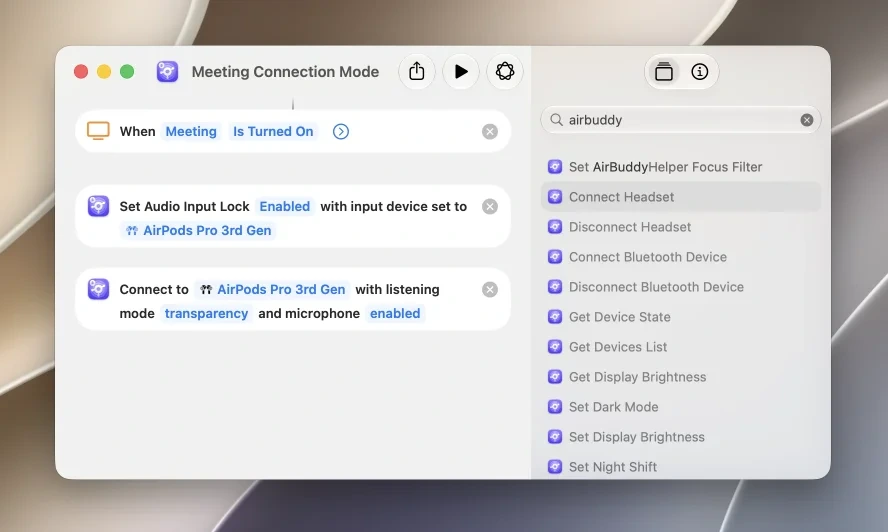Click icon beside Connect Bluetooth Device
The height and width of the screenshot is (532, 888).
tap(555, 257)
